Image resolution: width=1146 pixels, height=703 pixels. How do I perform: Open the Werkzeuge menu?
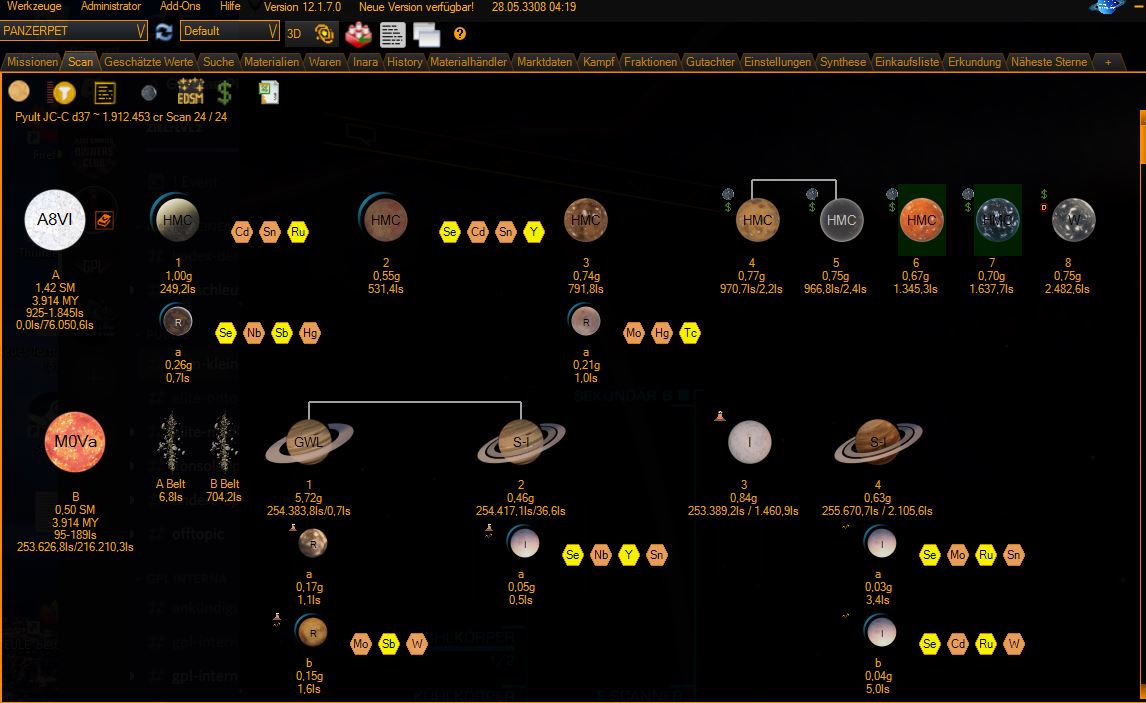(34, 7)
